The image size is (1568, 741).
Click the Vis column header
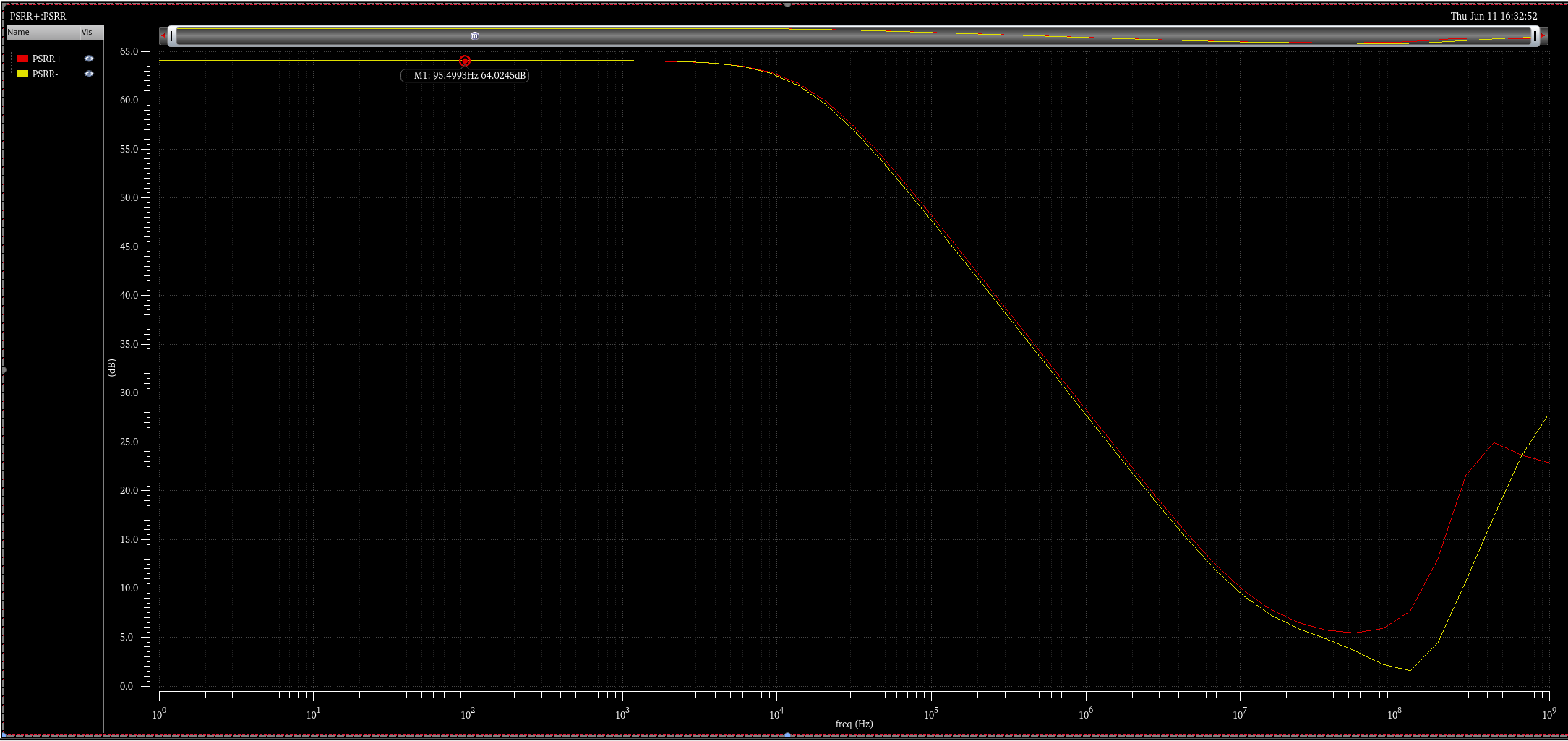coord(92,32)
